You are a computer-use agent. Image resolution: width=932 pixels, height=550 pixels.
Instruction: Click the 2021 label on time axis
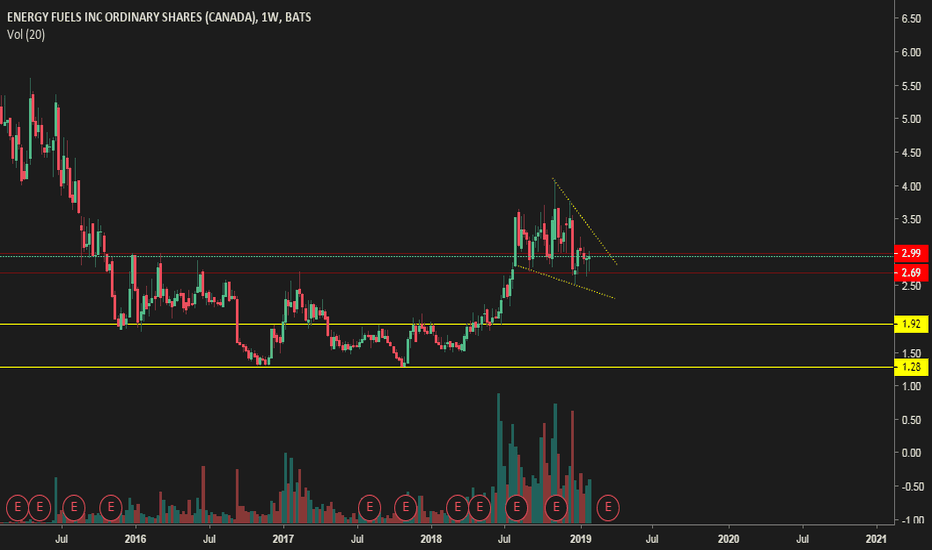pyautogui.click(x=876, y=539)
